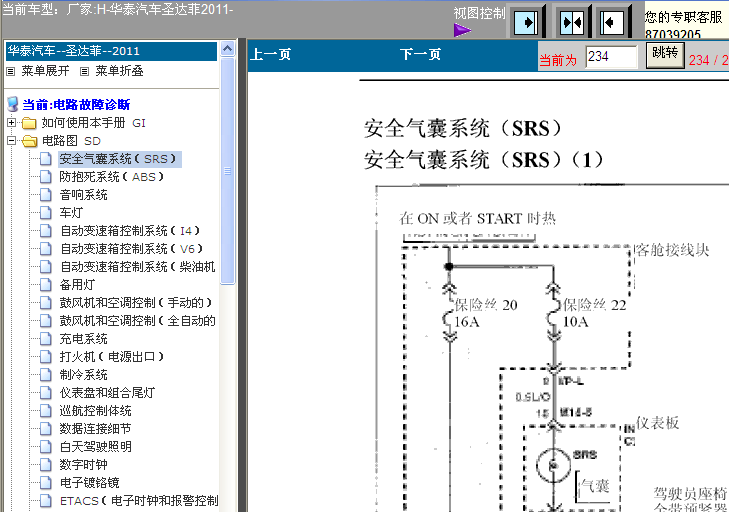
Task: Open the 制冷系统 tree item
Action: click(x=83, y=375)
